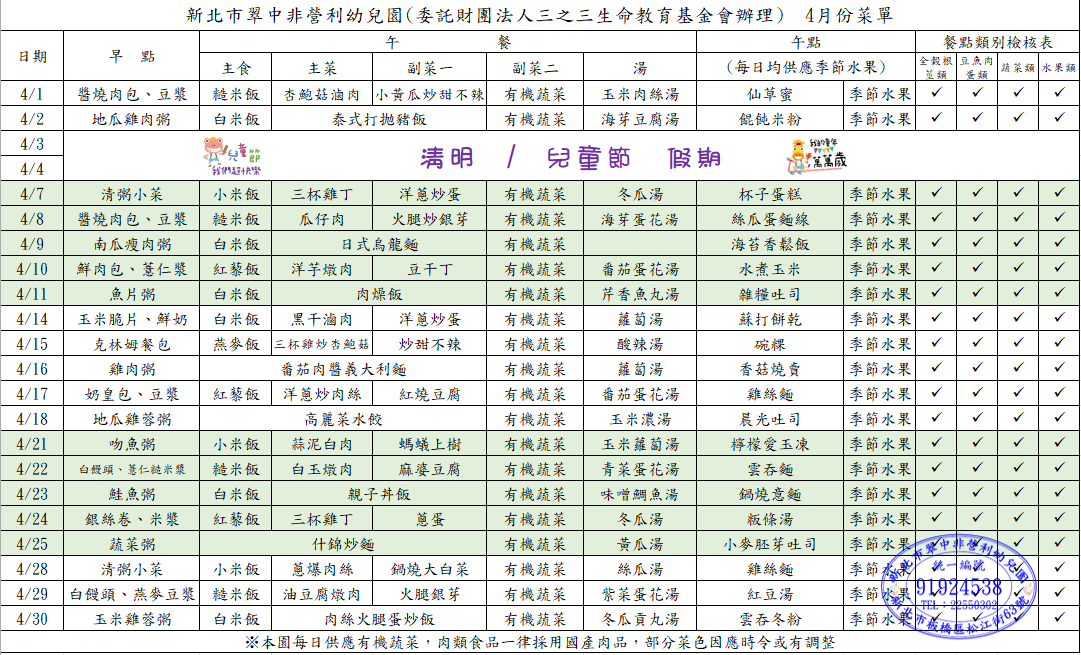This screenshot has width=1081, height=655.
Task: Select the 高麗菜水餃 cell on 4/18
Action: point(343,419)
